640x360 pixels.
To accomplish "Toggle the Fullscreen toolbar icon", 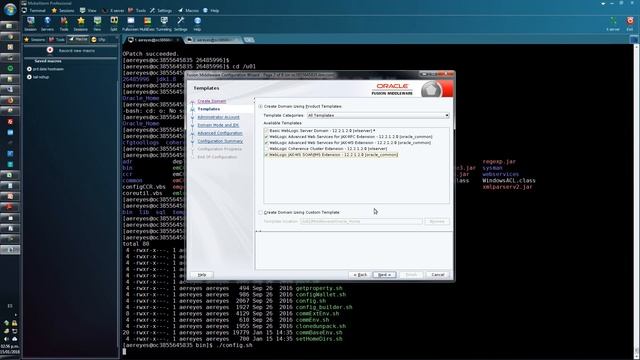I will (130, 24).
